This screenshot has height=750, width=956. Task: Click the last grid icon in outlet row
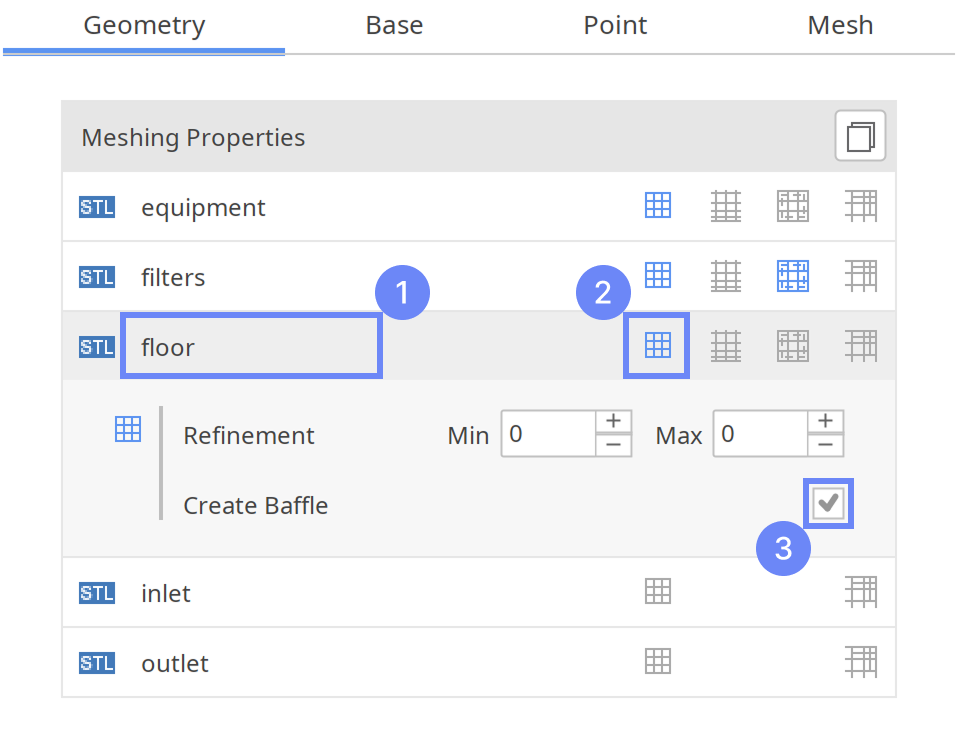pos(860,662)
